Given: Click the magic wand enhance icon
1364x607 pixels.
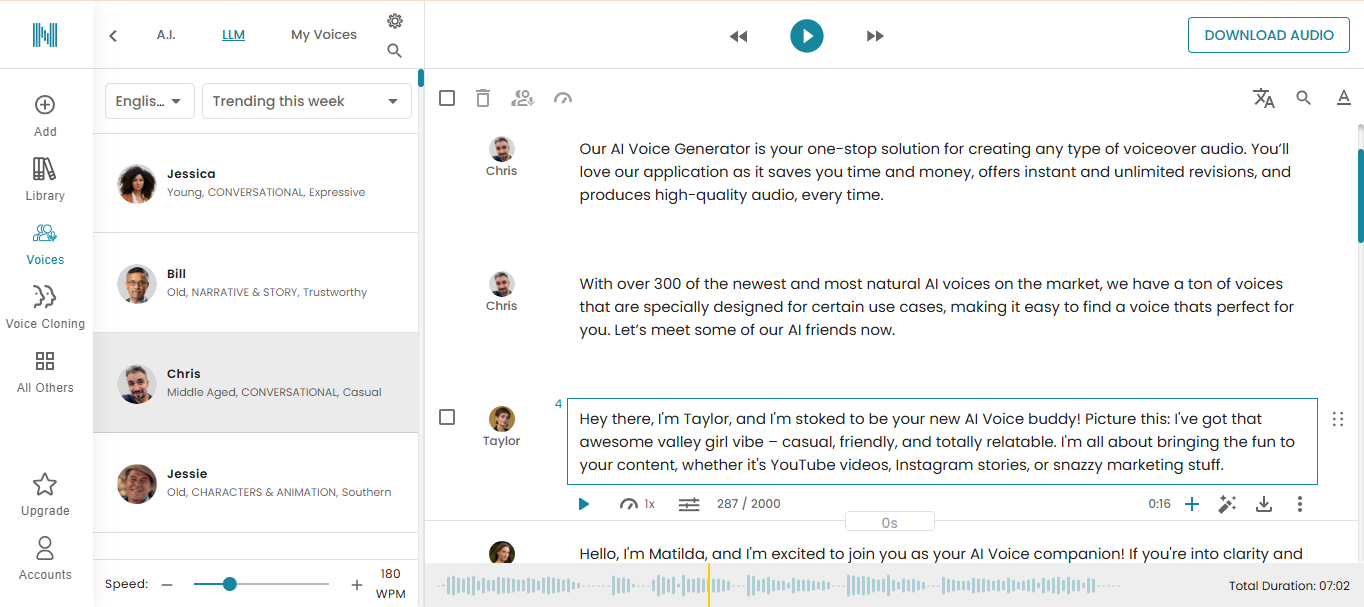Looking at the screenshot, I should point(1227,504).
